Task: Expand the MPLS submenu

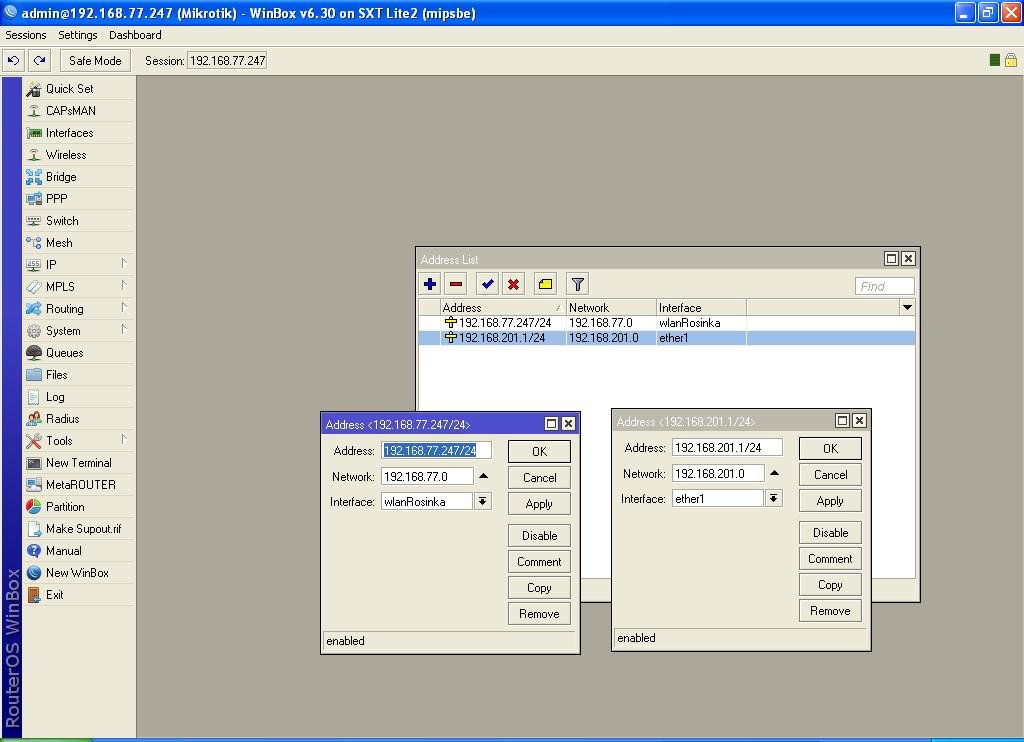Action: click(x=123, y=285)
